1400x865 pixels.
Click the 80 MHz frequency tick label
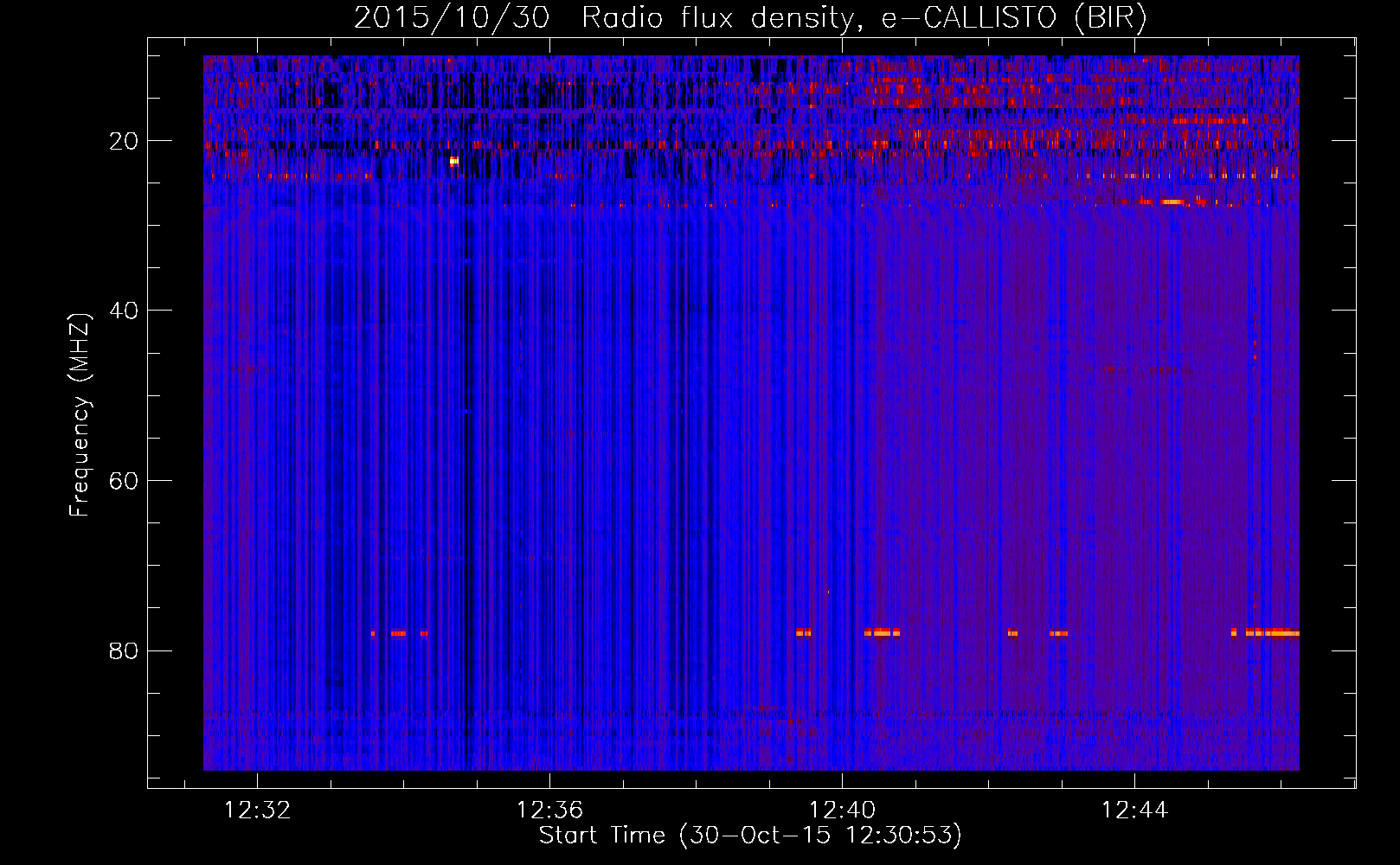(x=124, y=650)
